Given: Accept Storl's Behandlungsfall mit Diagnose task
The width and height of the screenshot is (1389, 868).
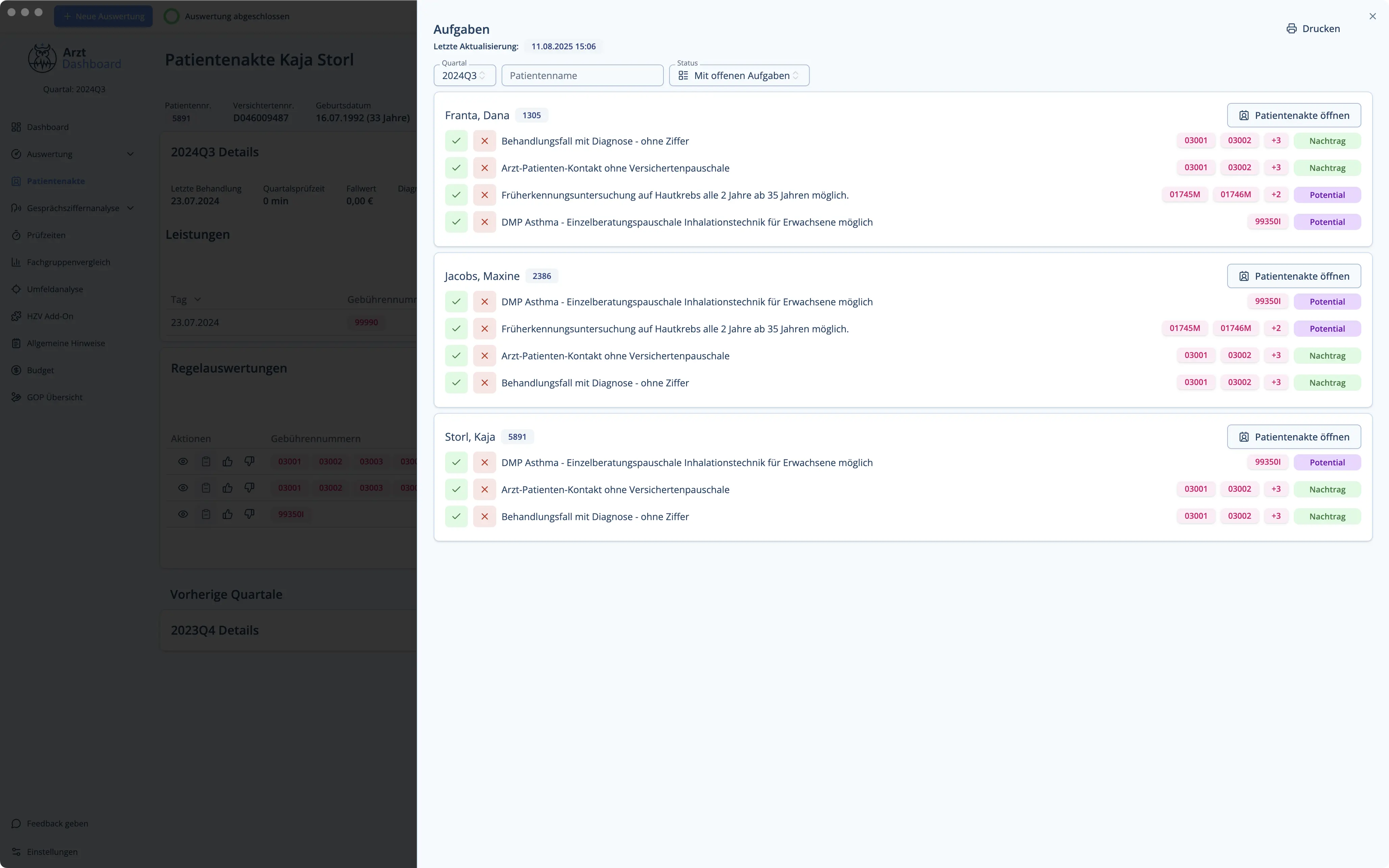Looking at the screenshot, I should 456,516.
